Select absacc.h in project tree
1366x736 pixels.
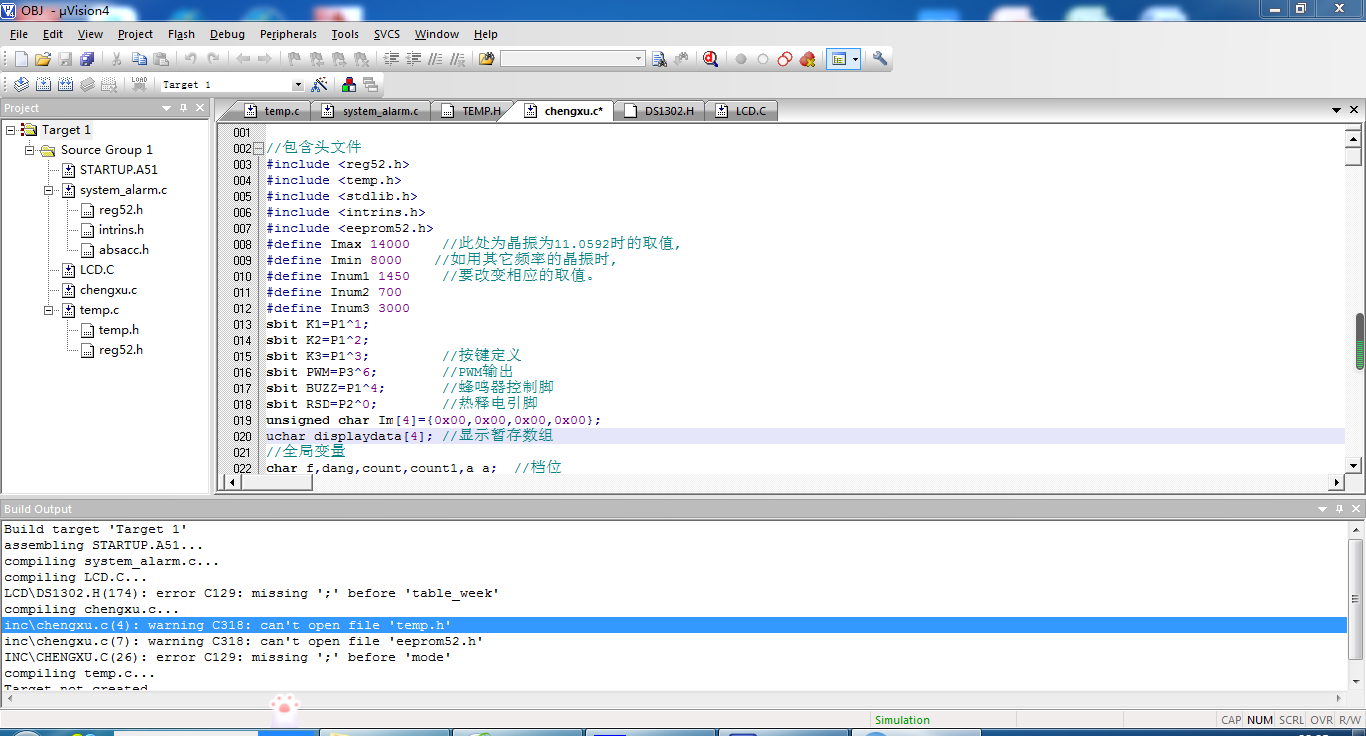click(x=124, y=250)
